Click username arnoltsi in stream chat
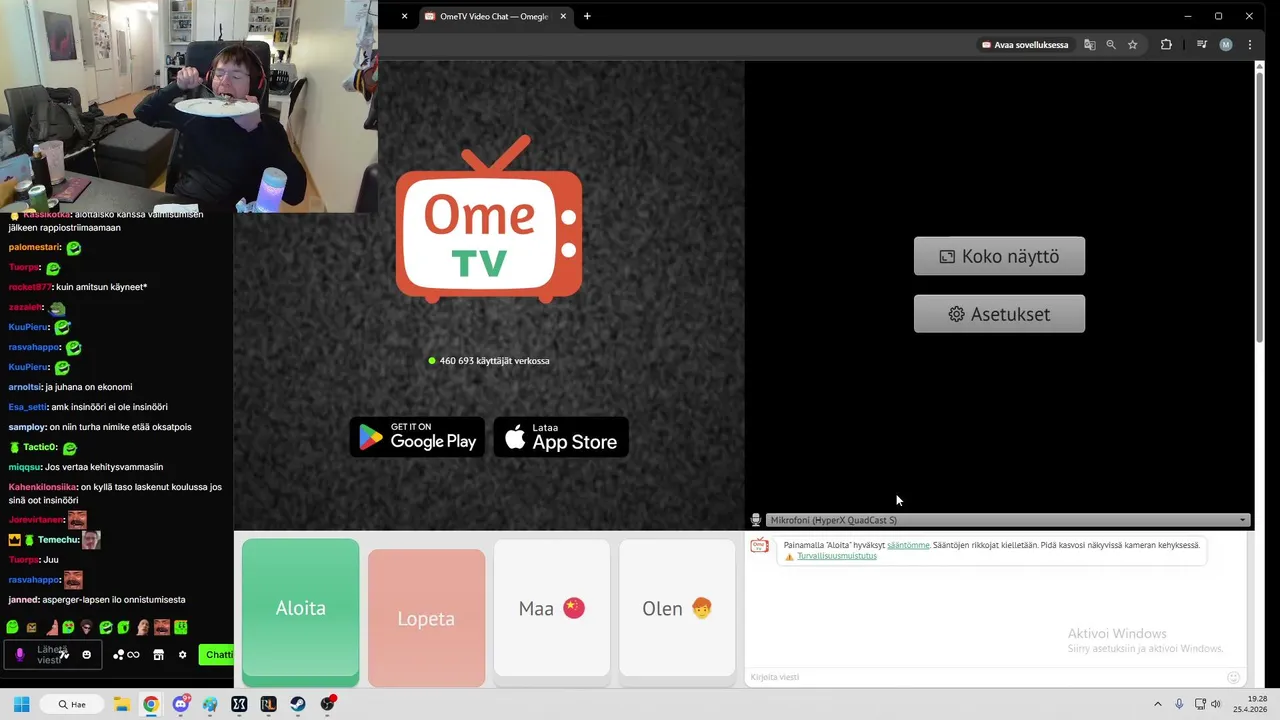This screenshot has width=1280, height=720. pyautogui.click(x=25, y=387)
